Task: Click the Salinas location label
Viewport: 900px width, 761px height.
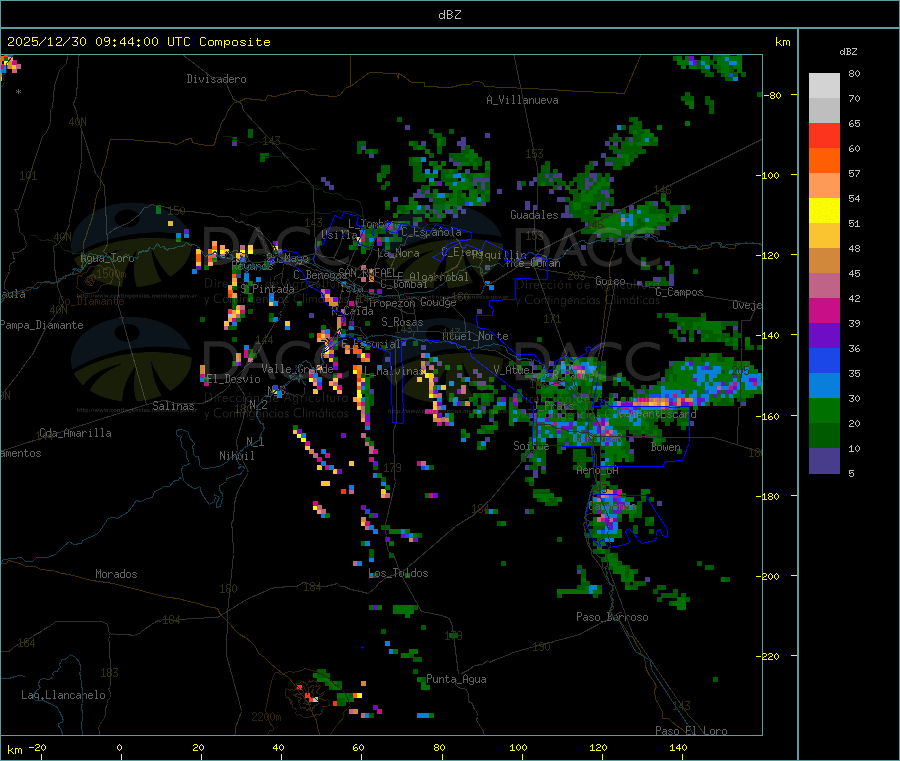Action: tap(173, 406)
